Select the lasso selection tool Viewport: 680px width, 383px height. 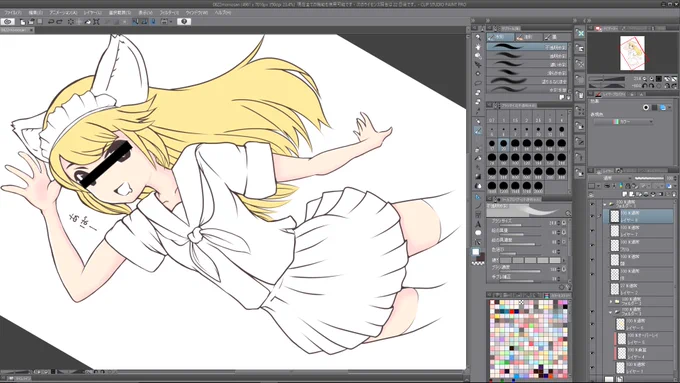[x=478, y=83]
